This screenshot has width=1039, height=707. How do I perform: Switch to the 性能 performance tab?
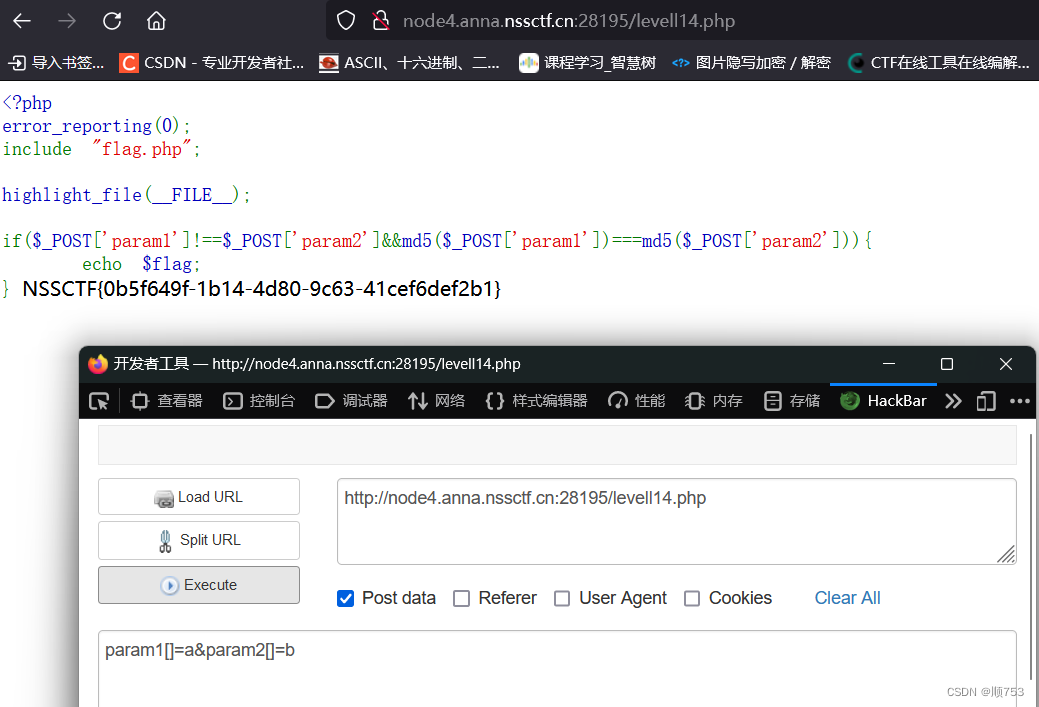click(637, 401)
